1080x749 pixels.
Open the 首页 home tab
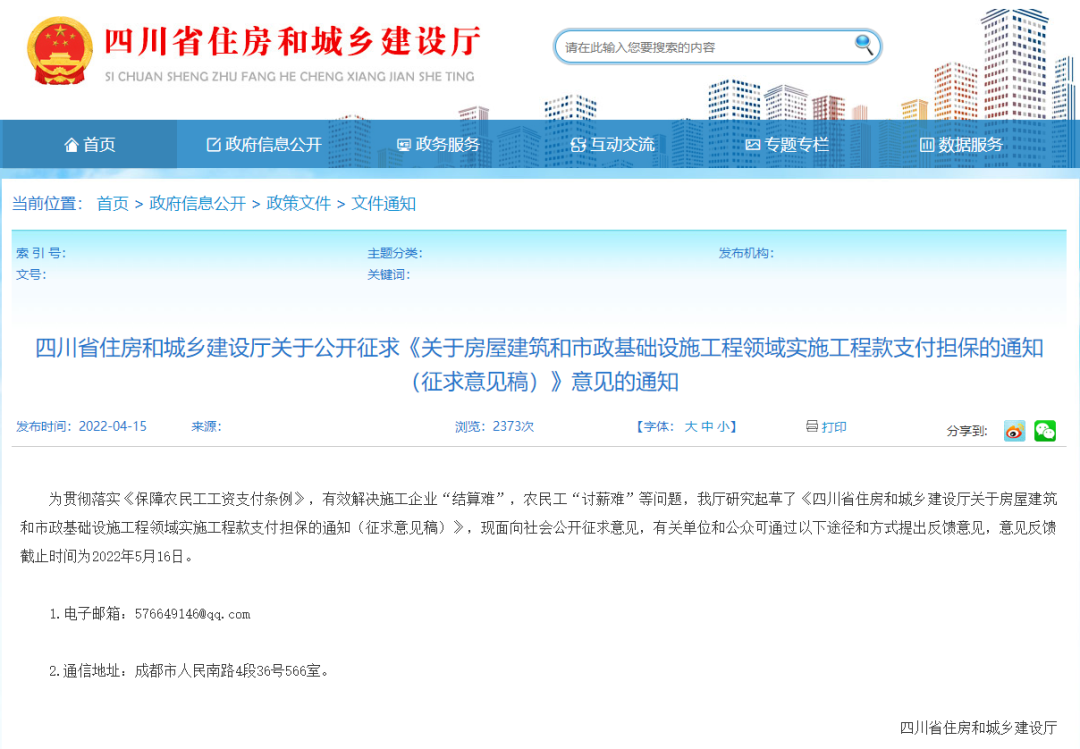click(90, 145)
